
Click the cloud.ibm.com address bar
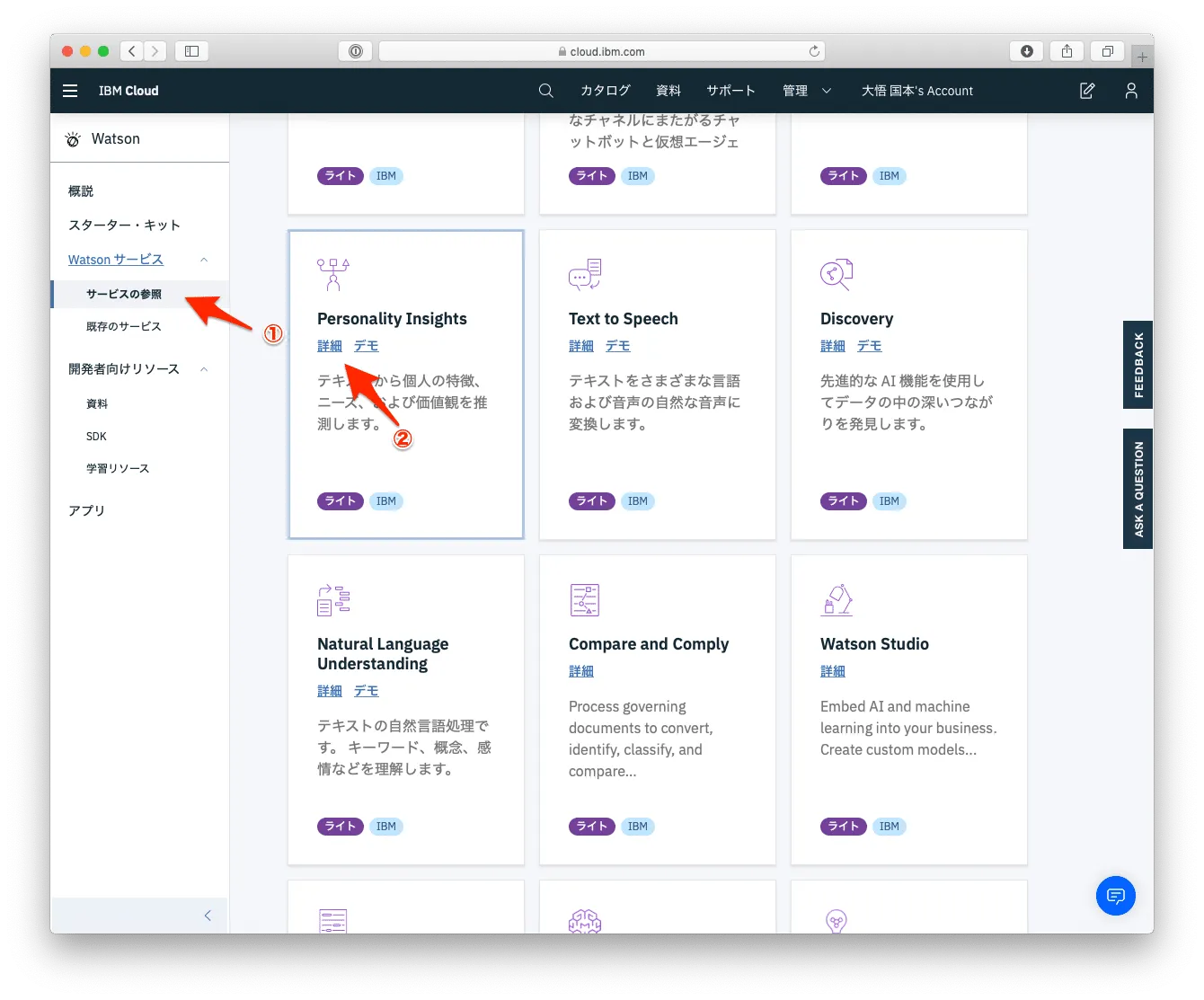click(x=602, y=51)
